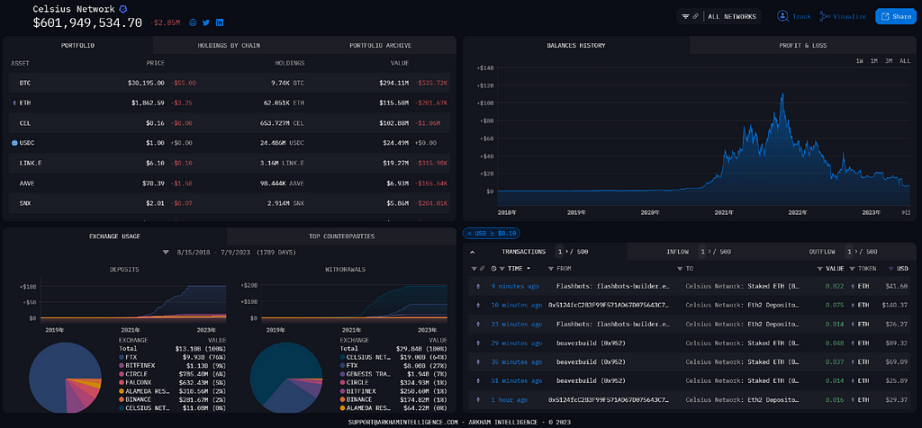Switch to the Holdings by Chain tab
Viewport: 922px width, 428px height.
(229, 45)
